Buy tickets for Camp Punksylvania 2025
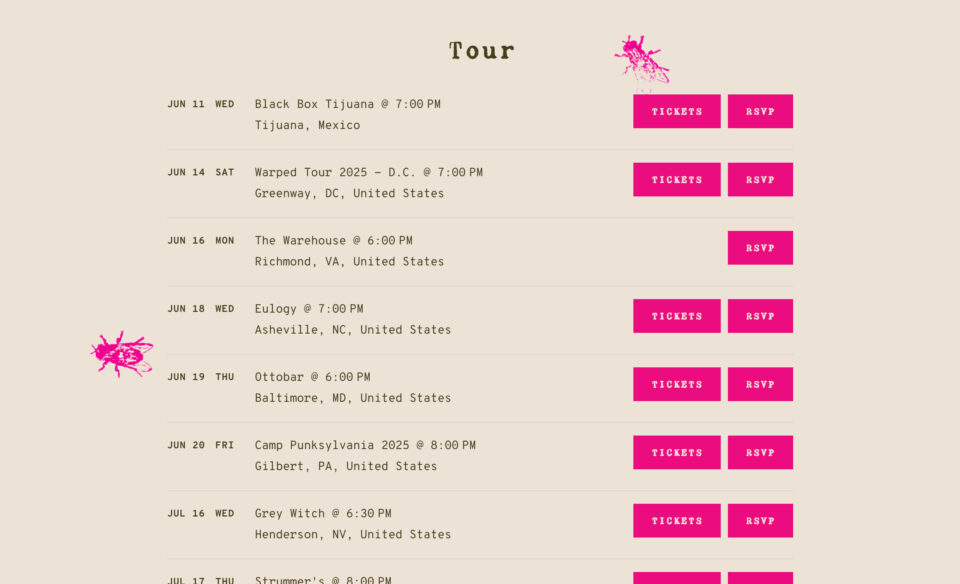 tap(677, 452)
